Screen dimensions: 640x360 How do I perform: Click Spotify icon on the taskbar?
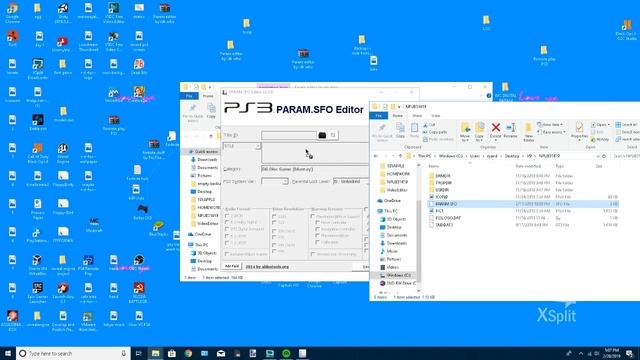click(286, 353)
